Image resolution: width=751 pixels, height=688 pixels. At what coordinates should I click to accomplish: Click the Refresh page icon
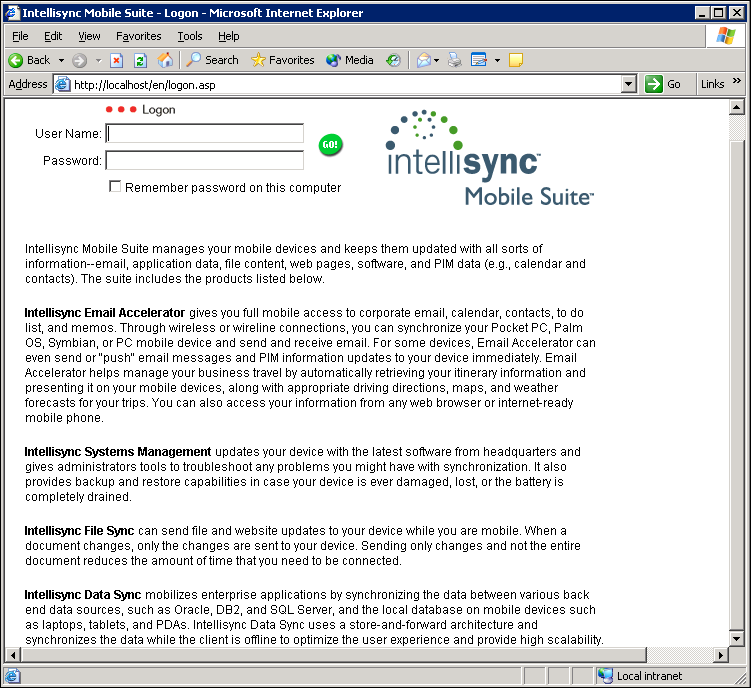click(140, 60)
